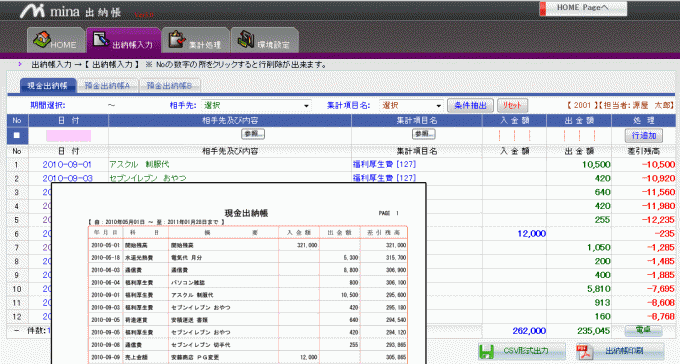
Task: Click the HOME house icon
Action: tap(42, 39)
